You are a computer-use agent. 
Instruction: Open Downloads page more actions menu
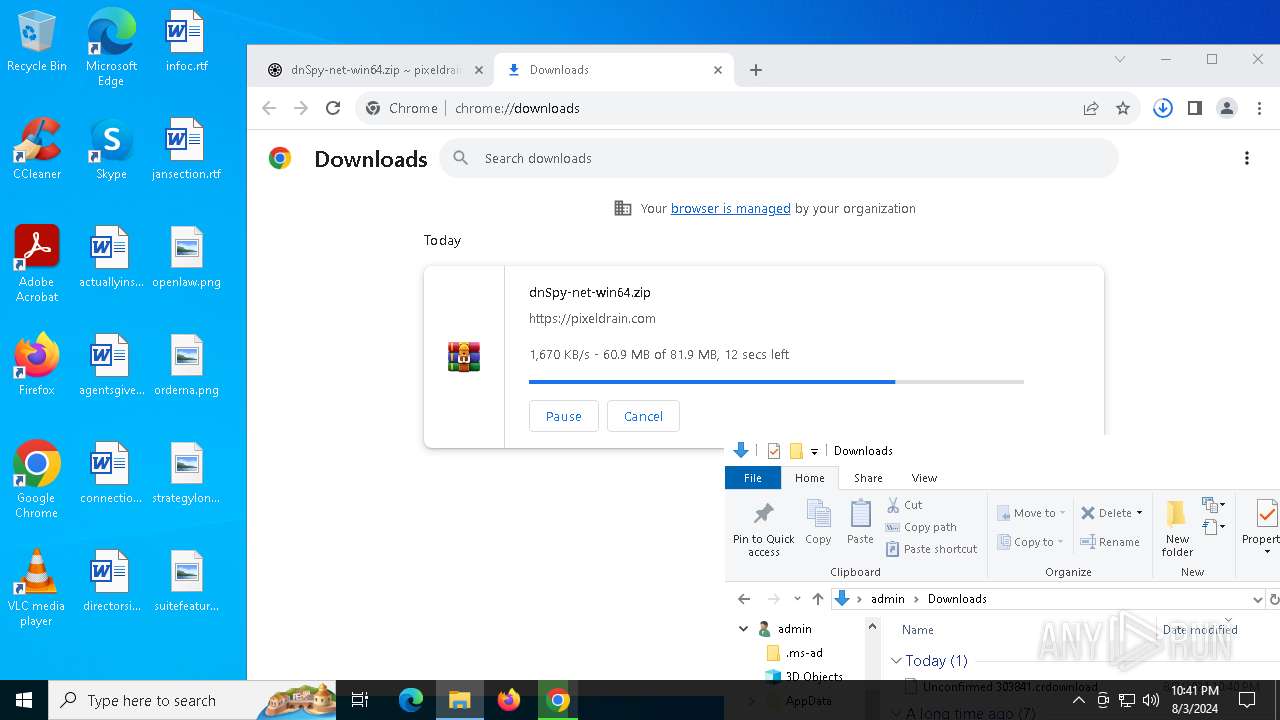1246,158
